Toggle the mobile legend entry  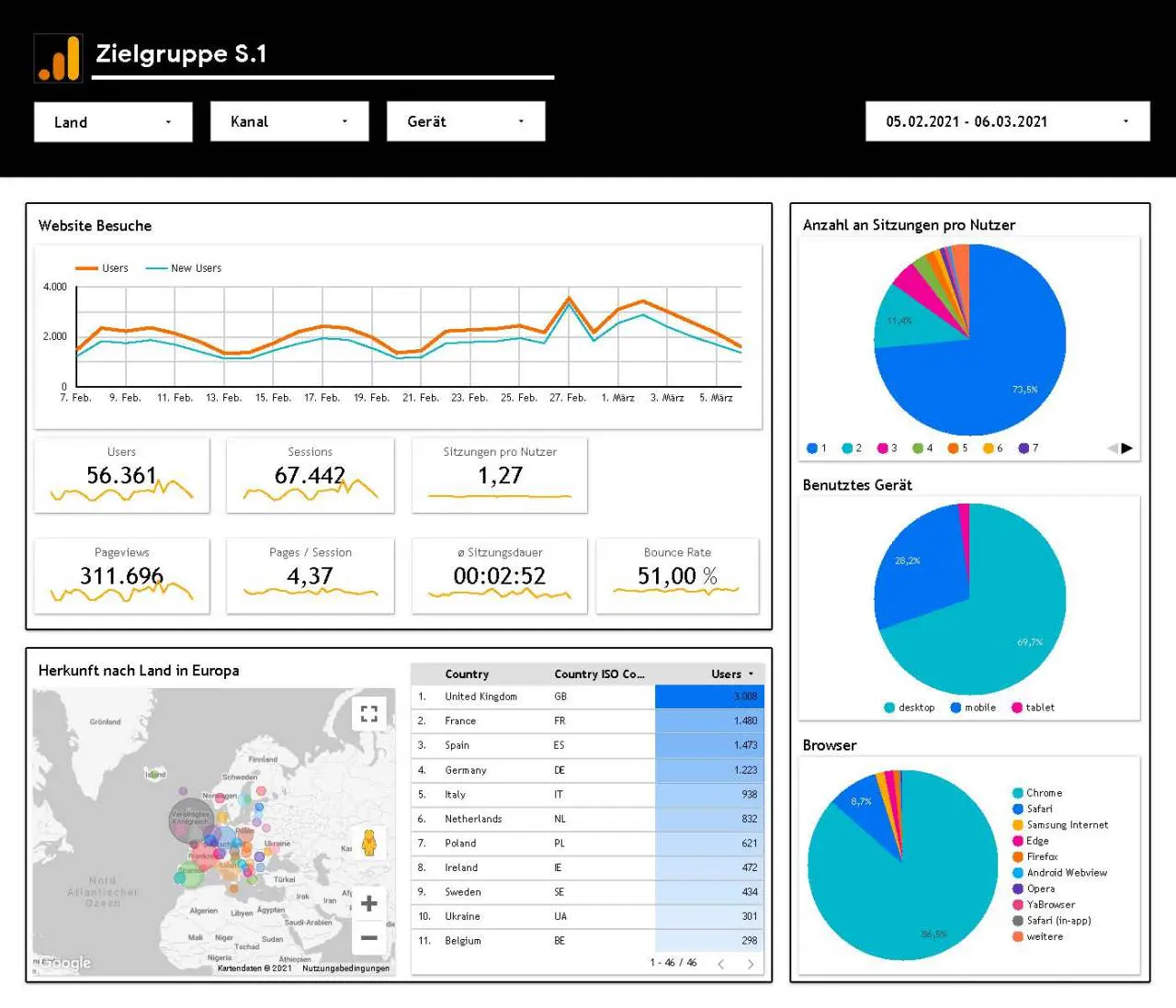[973, 708]
